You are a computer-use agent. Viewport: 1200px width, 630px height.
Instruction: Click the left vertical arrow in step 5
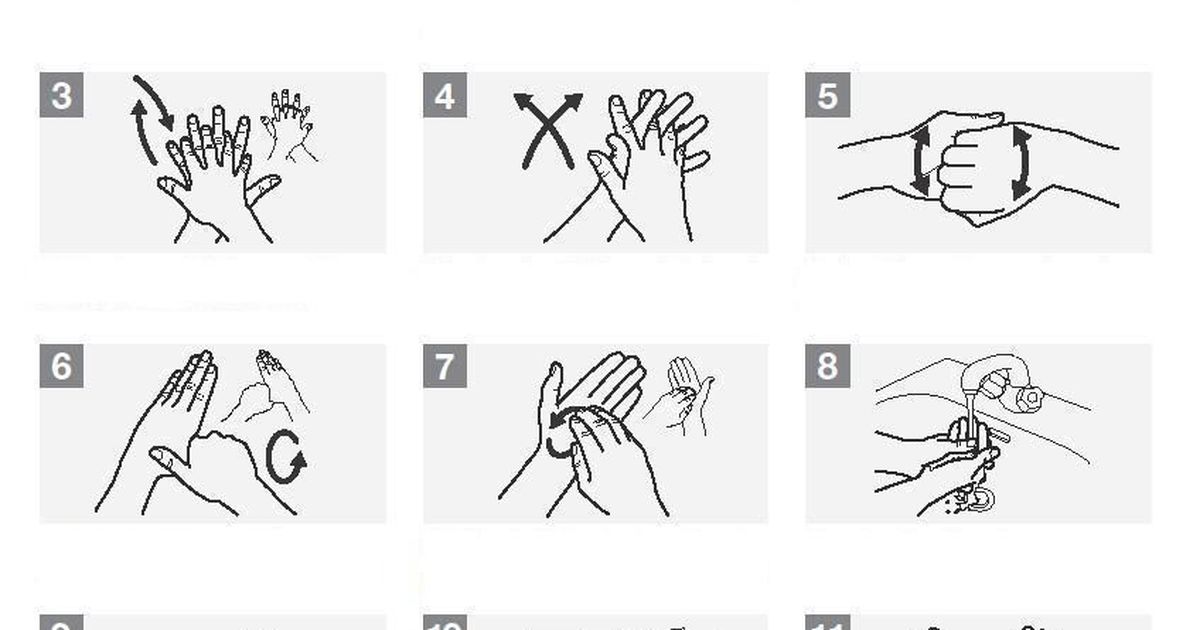point(922,161)
